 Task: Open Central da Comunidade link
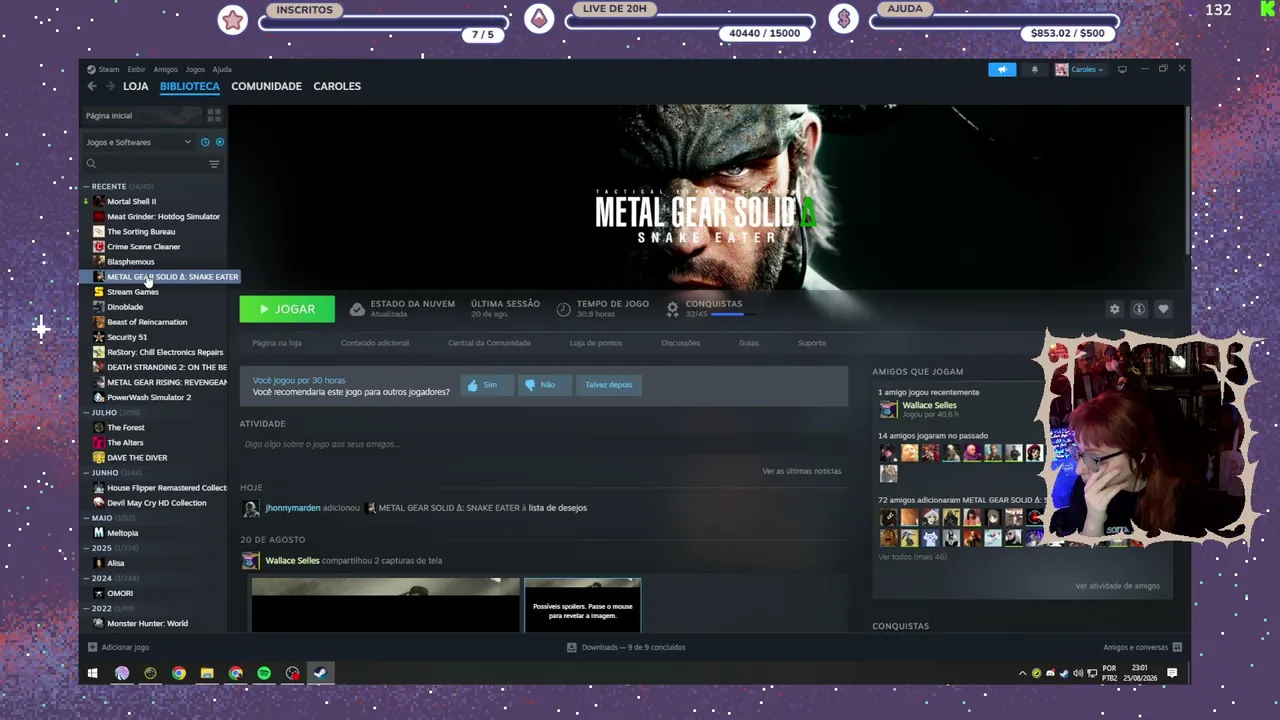click(489, 343)
